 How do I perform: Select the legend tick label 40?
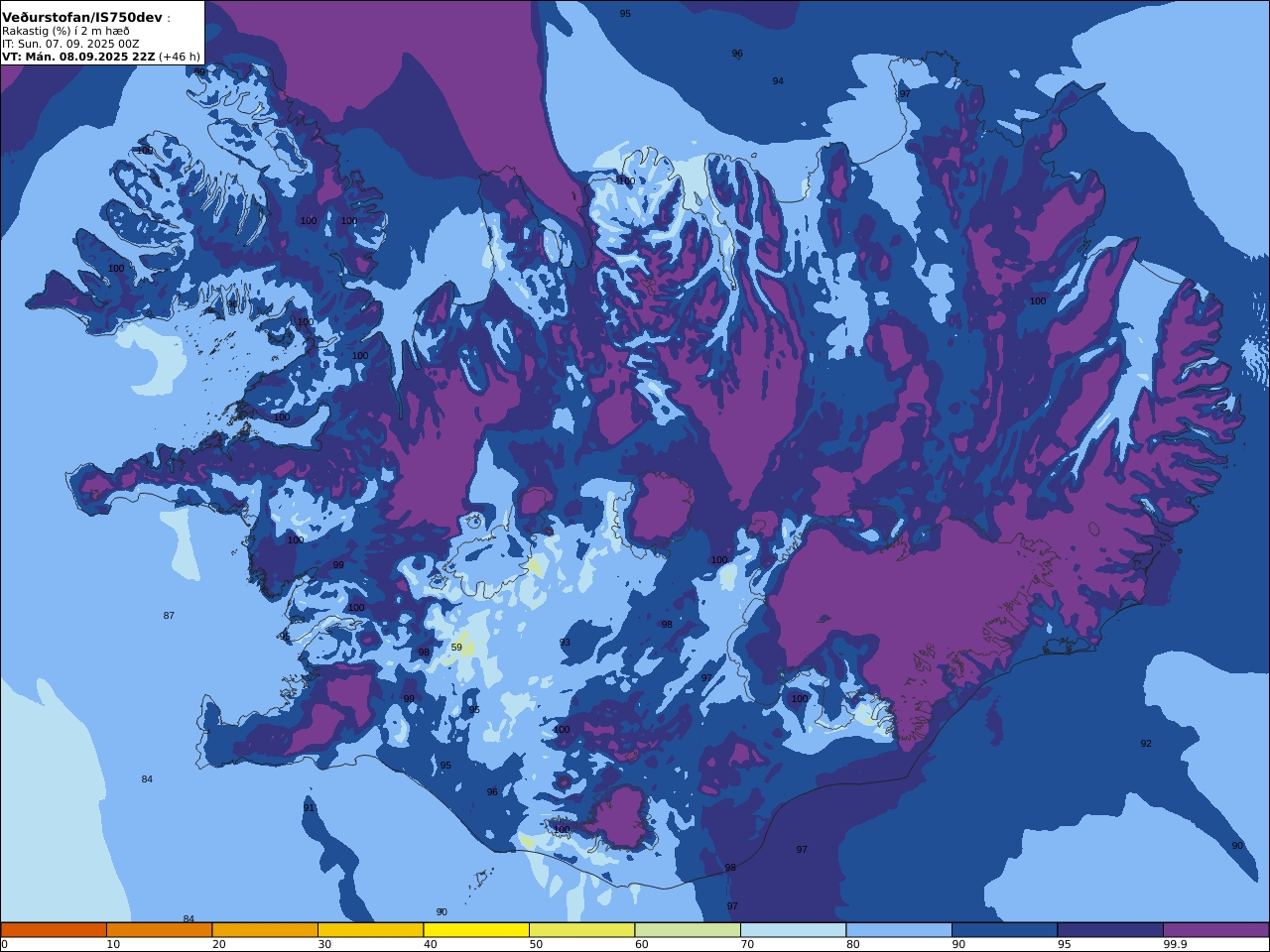(430, 945)
